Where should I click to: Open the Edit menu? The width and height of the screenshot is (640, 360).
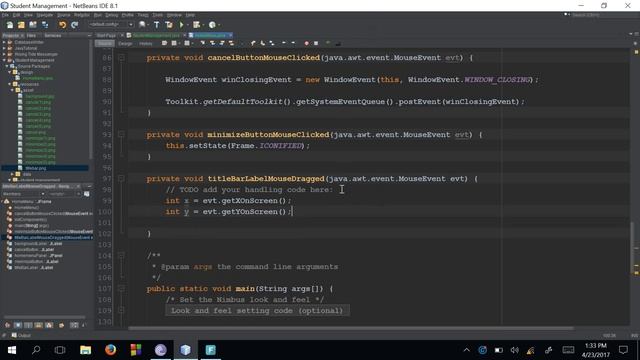pos(16,15)
